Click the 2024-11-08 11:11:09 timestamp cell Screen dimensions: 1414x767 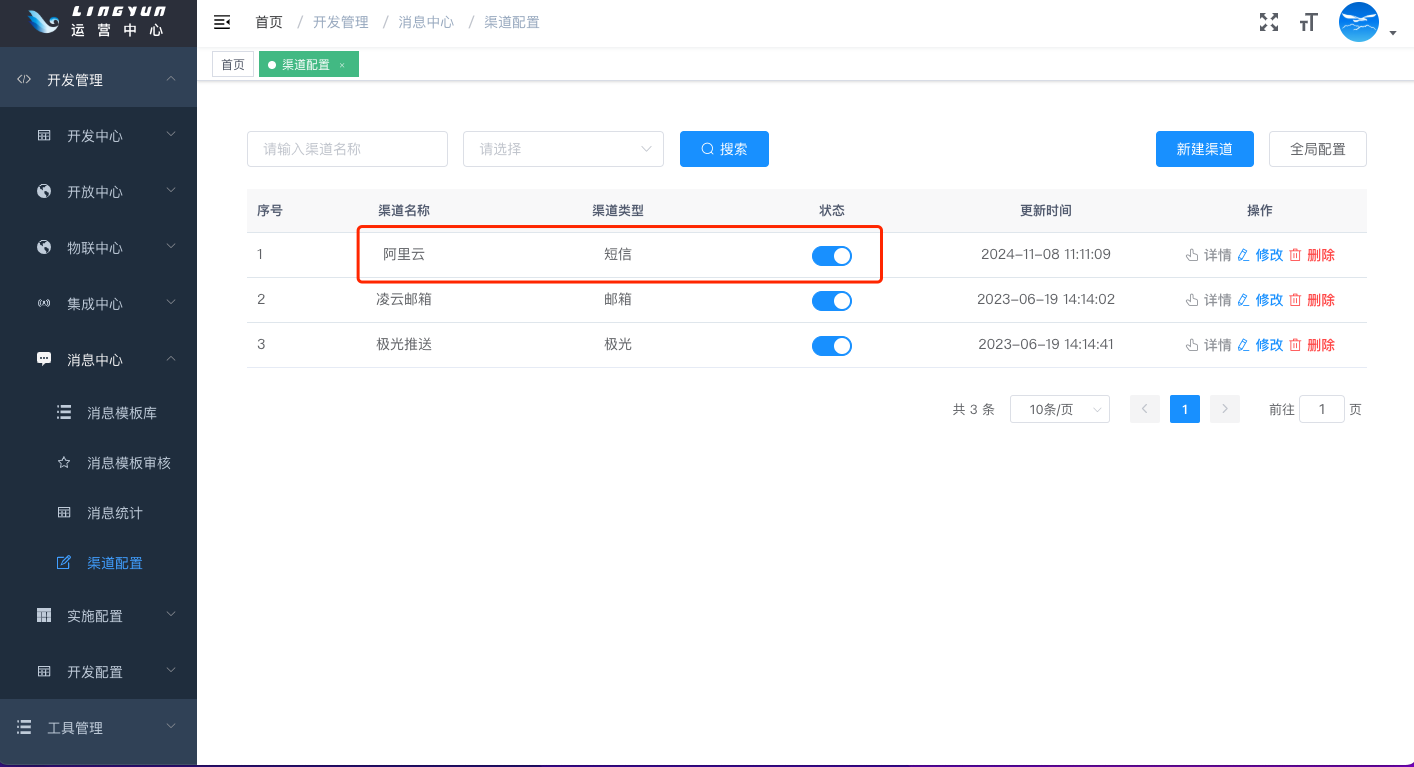point(1046,254)
